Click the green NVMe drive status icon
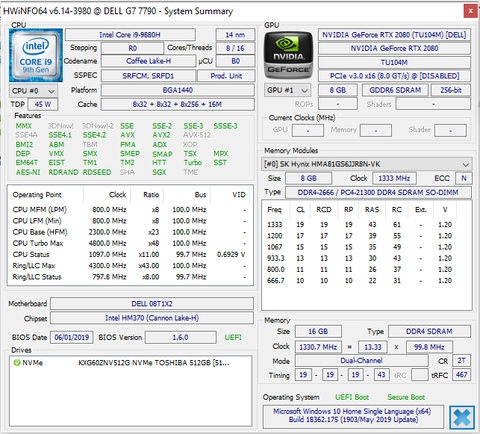The height and width of the screenshot is (434, 480). (x=17, y=362)
